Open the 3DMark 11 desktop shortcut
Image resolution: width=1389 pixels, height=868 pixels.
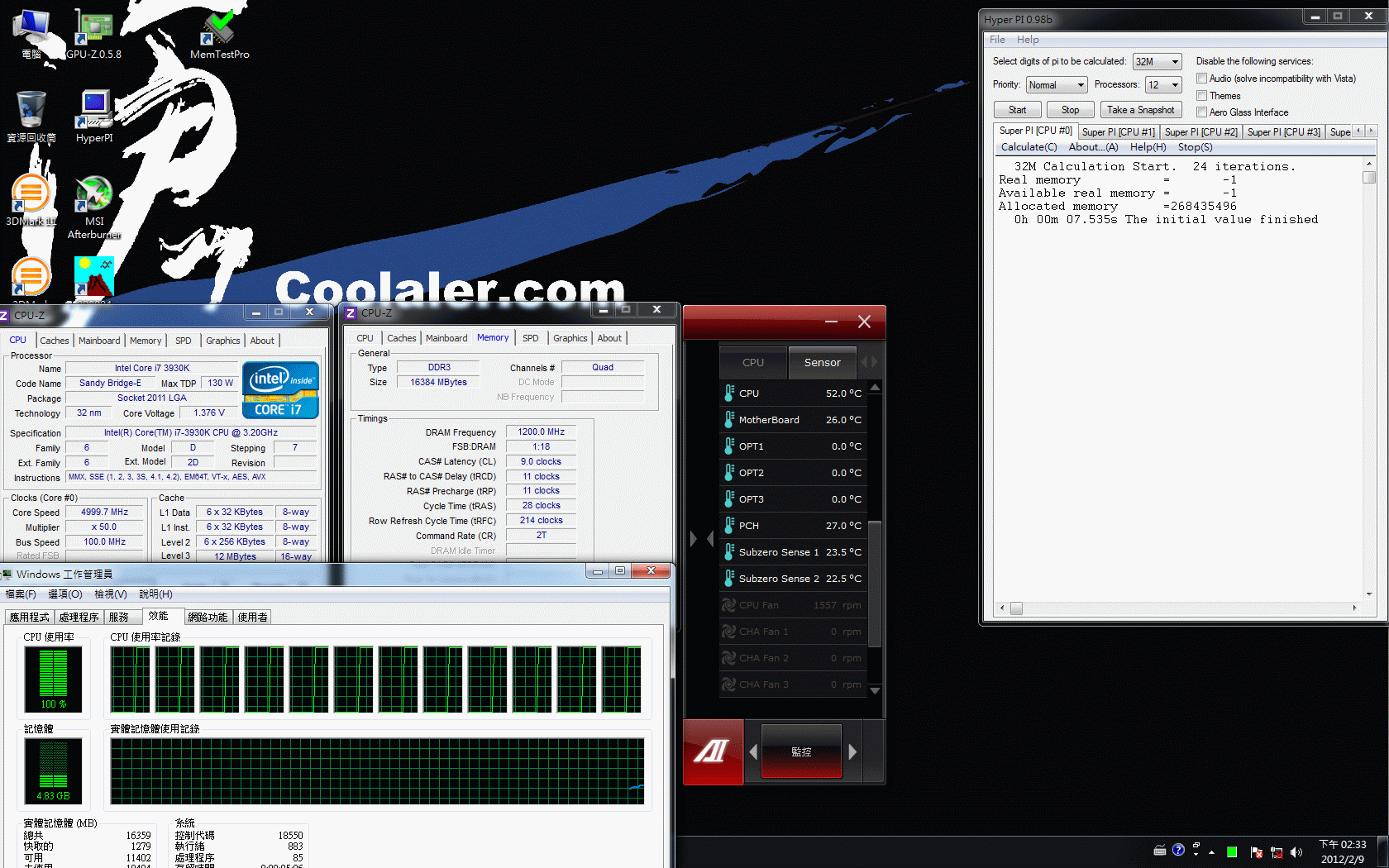[31, 200]
